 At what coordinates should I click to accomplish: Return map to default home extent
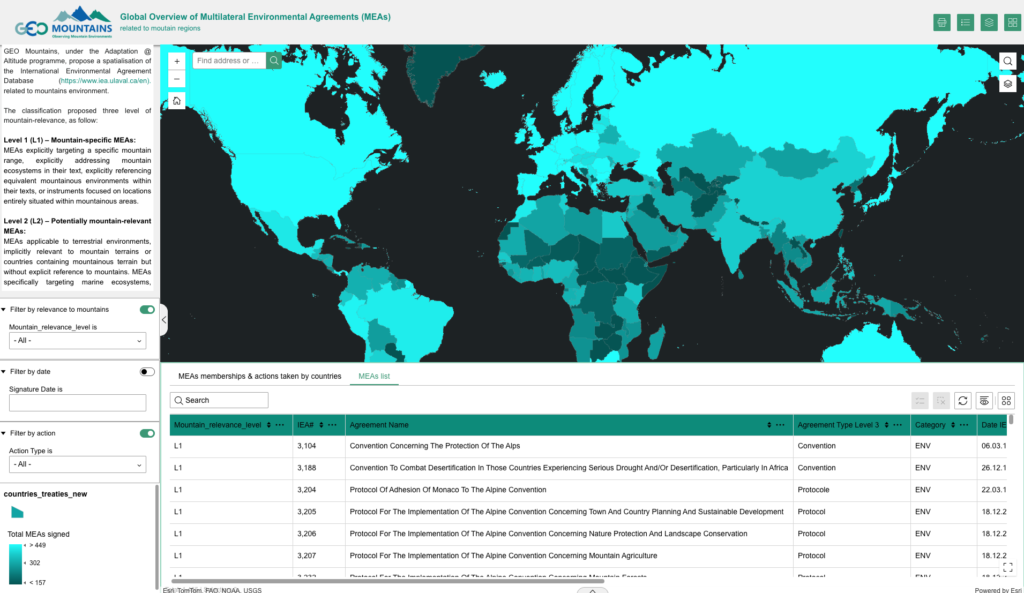tap(177, 100)
